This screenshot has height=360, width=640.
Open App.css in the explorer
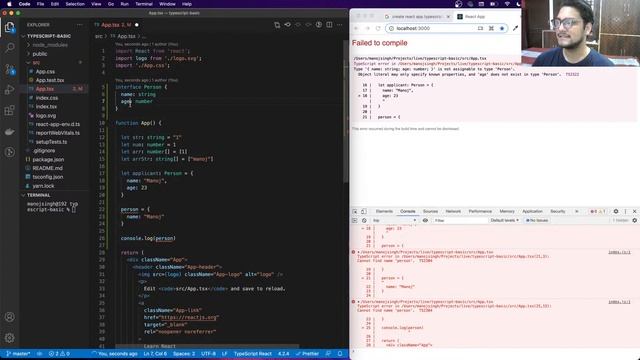click(x=45, y=71)
